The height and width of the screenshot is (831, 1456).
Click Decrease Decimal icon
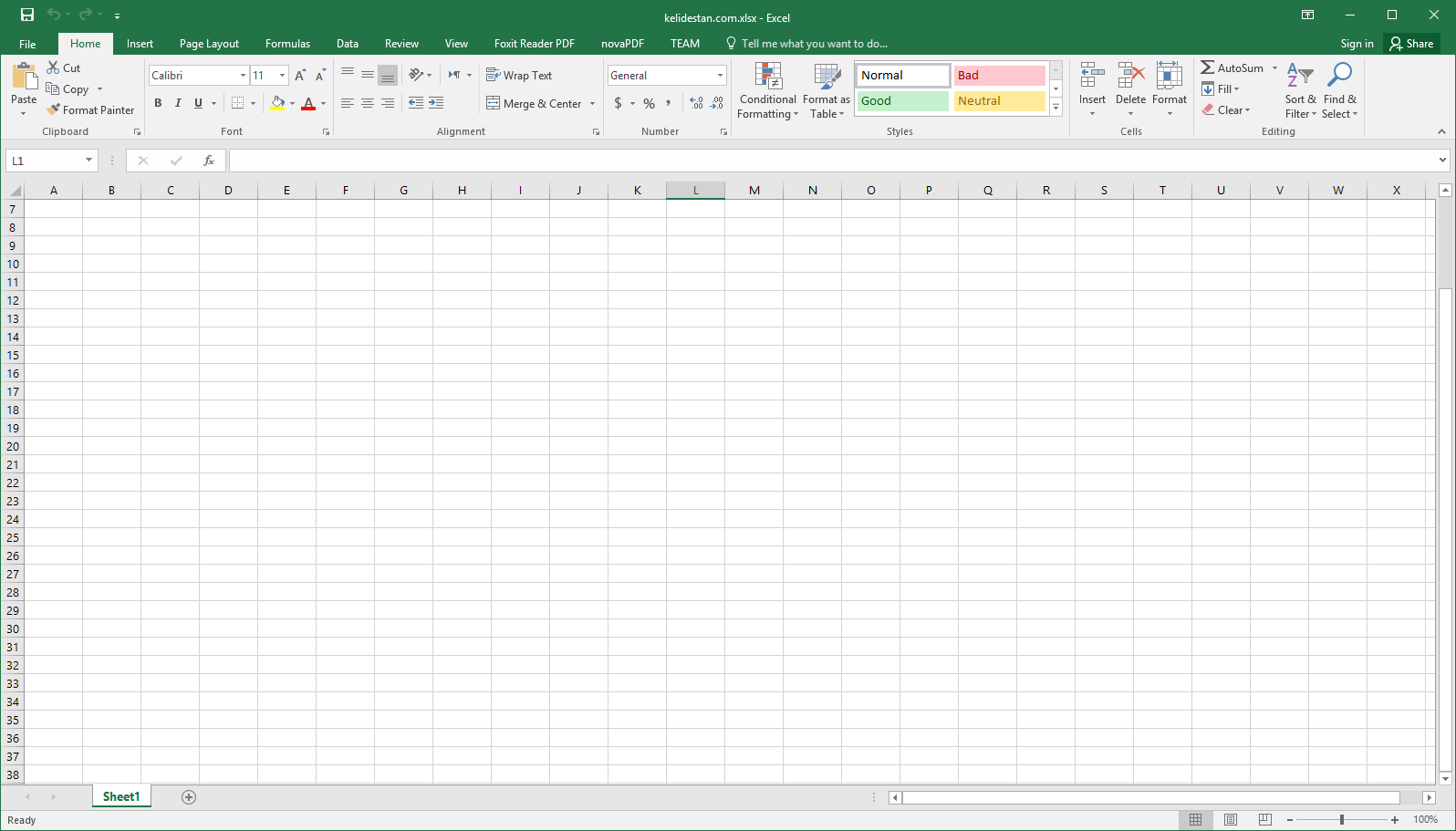717,103
